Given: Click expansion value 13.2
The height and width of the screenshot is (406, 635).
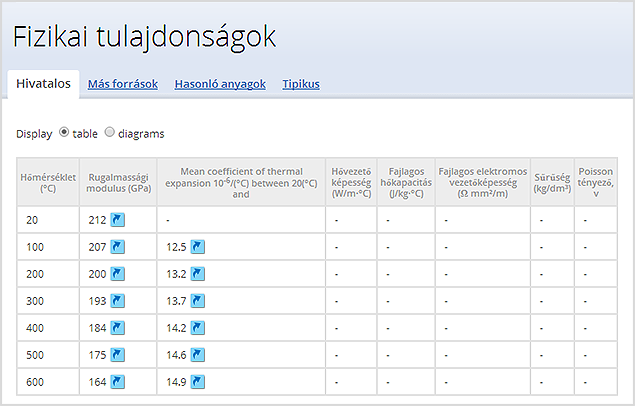Looking at the screenshot, I should coord(176,274).
